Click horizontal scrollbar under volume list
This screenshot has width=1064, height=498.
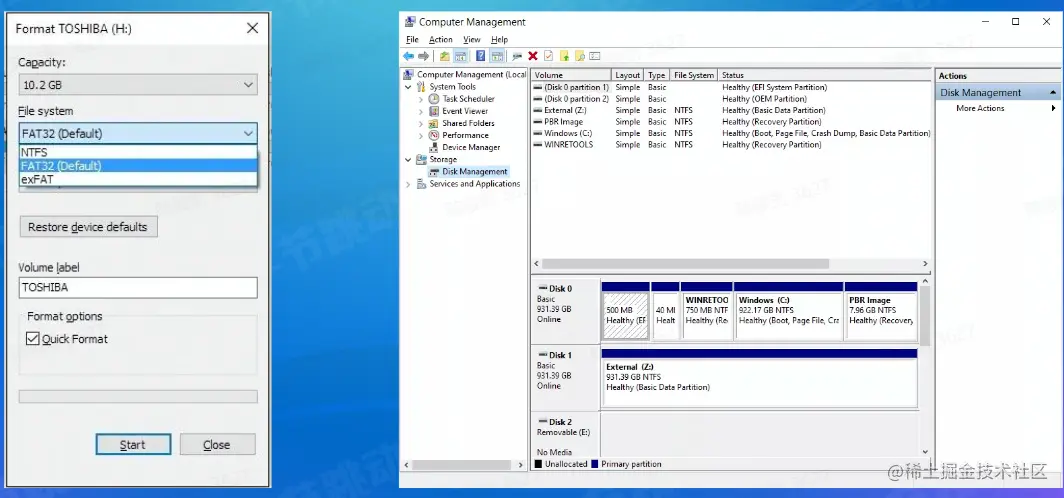point(685,263)
